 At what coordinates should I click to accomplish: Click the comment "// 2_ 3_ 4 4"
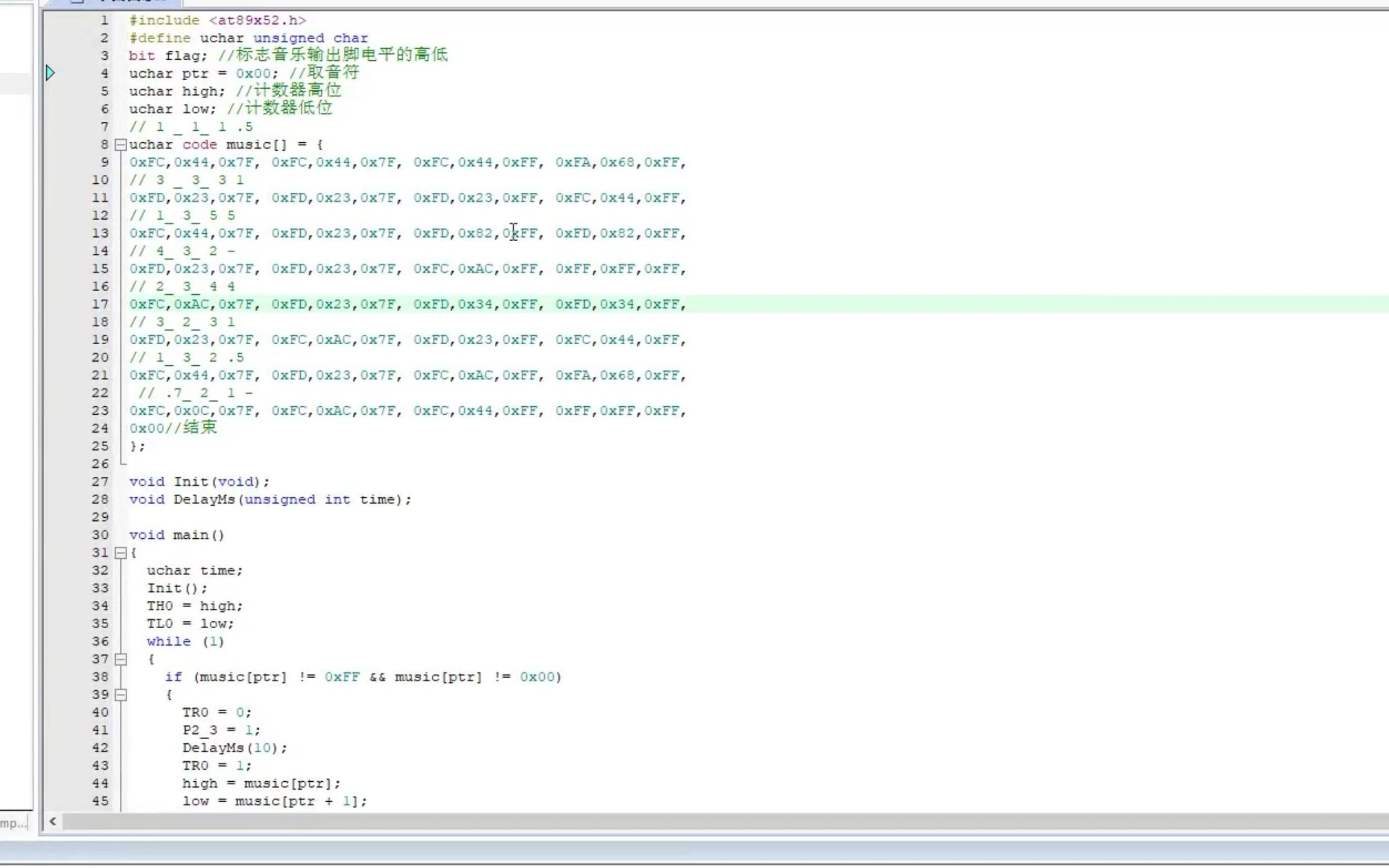(182, 287)
